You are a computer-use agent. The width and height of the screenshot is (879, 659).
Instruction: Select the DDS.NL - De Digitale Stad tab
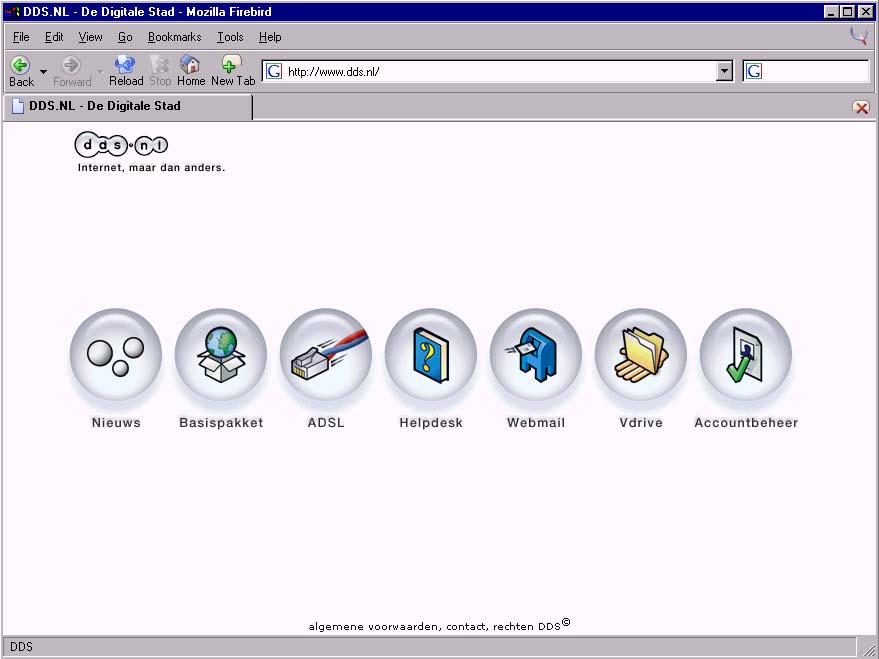(128, 106)
